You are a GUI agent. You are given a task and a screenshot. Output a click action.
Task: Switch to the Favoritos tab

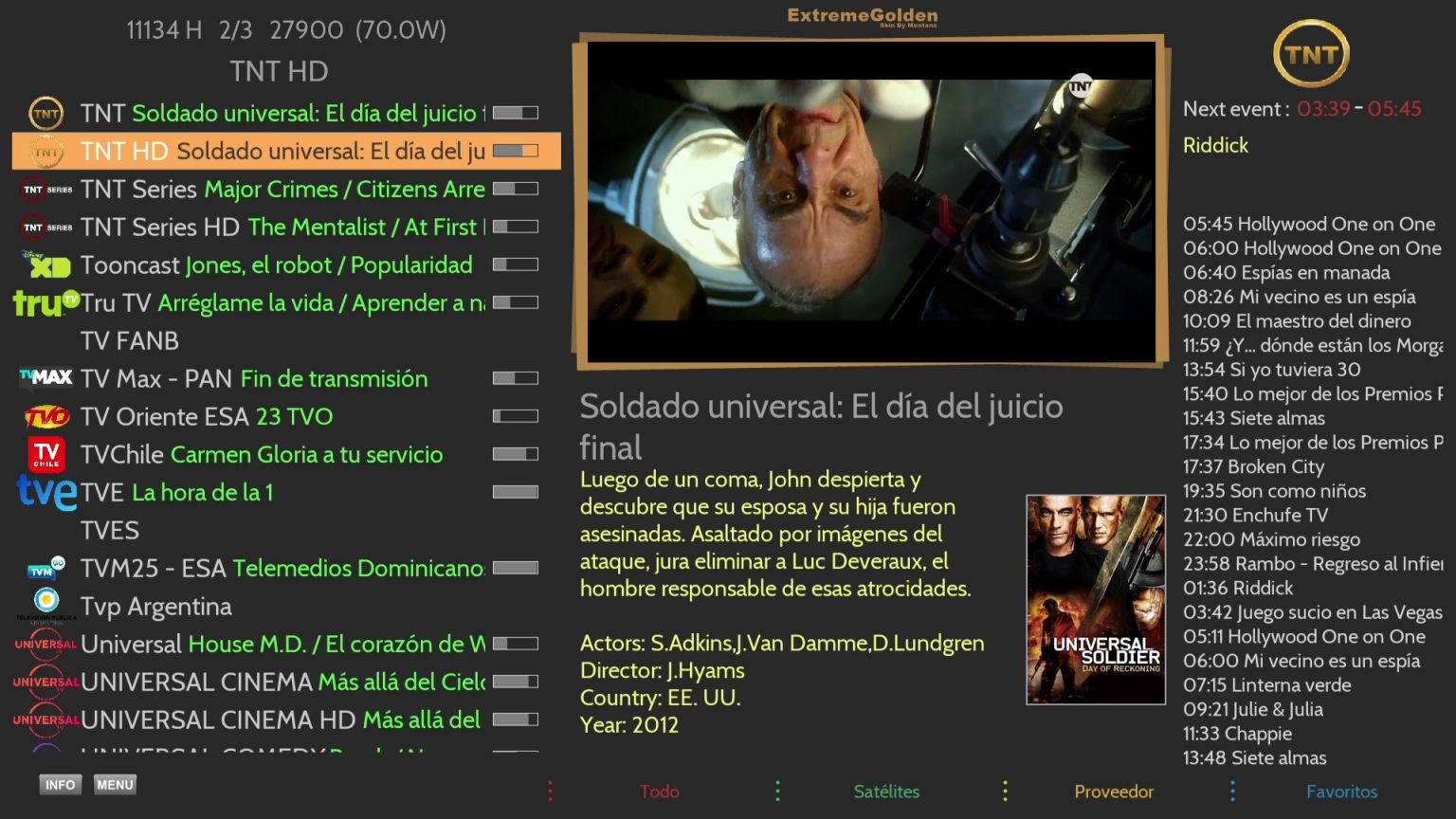(x=1341, y=792)
